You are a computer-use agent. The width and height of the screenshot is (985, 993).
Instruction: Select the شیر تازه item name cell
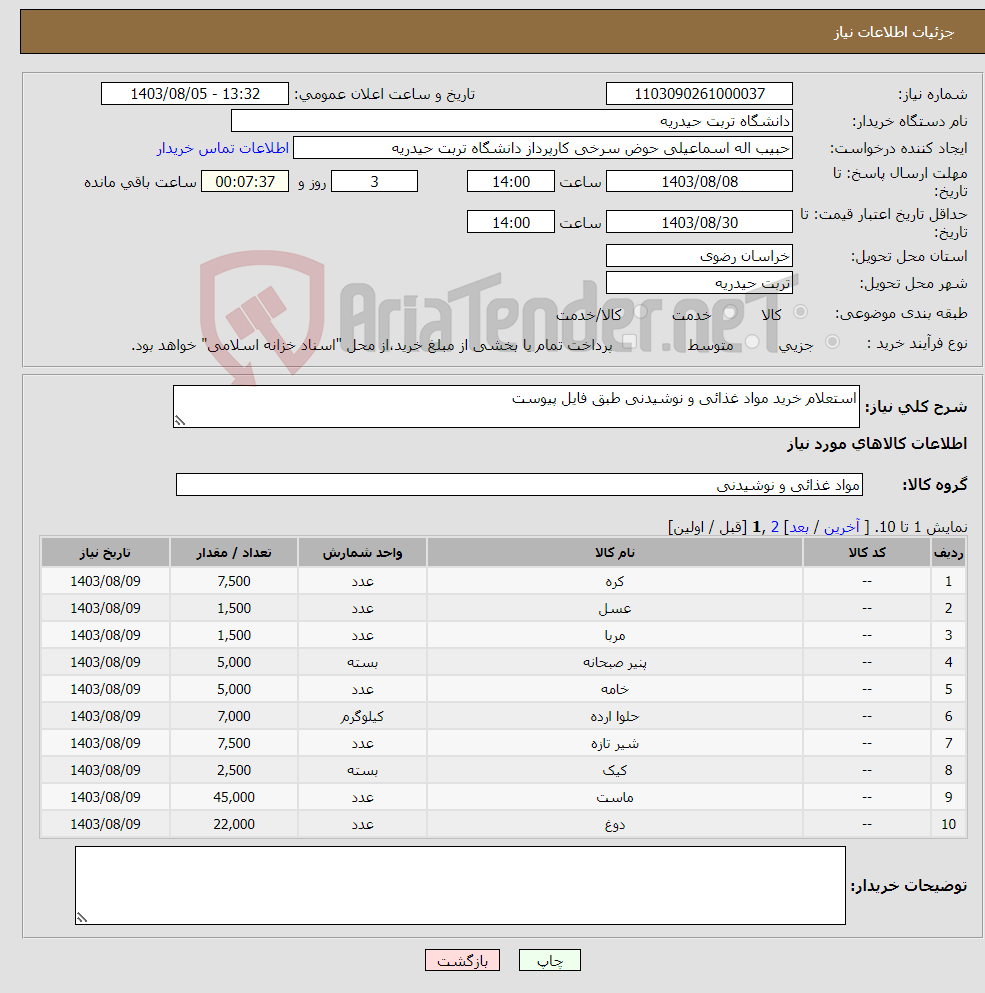[x=615, y=743]
